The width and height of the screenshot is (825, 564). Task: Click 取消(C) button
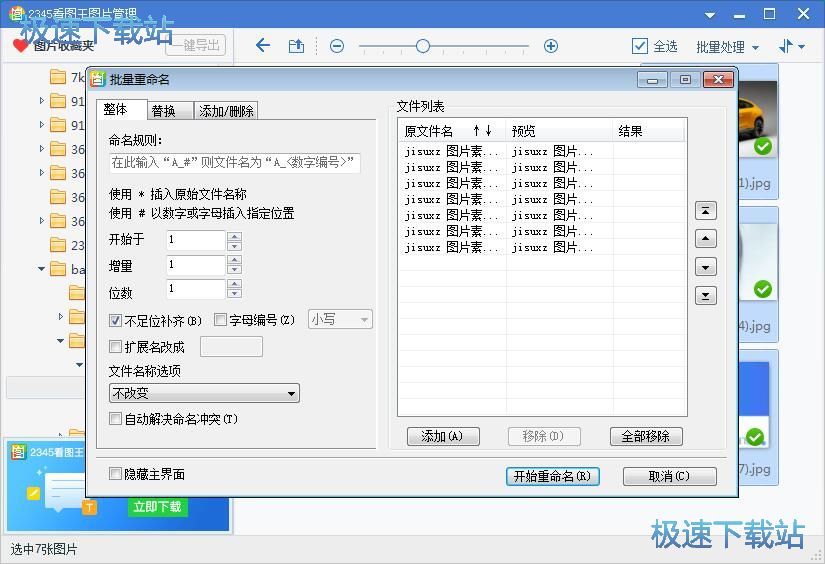pos(669,476)
